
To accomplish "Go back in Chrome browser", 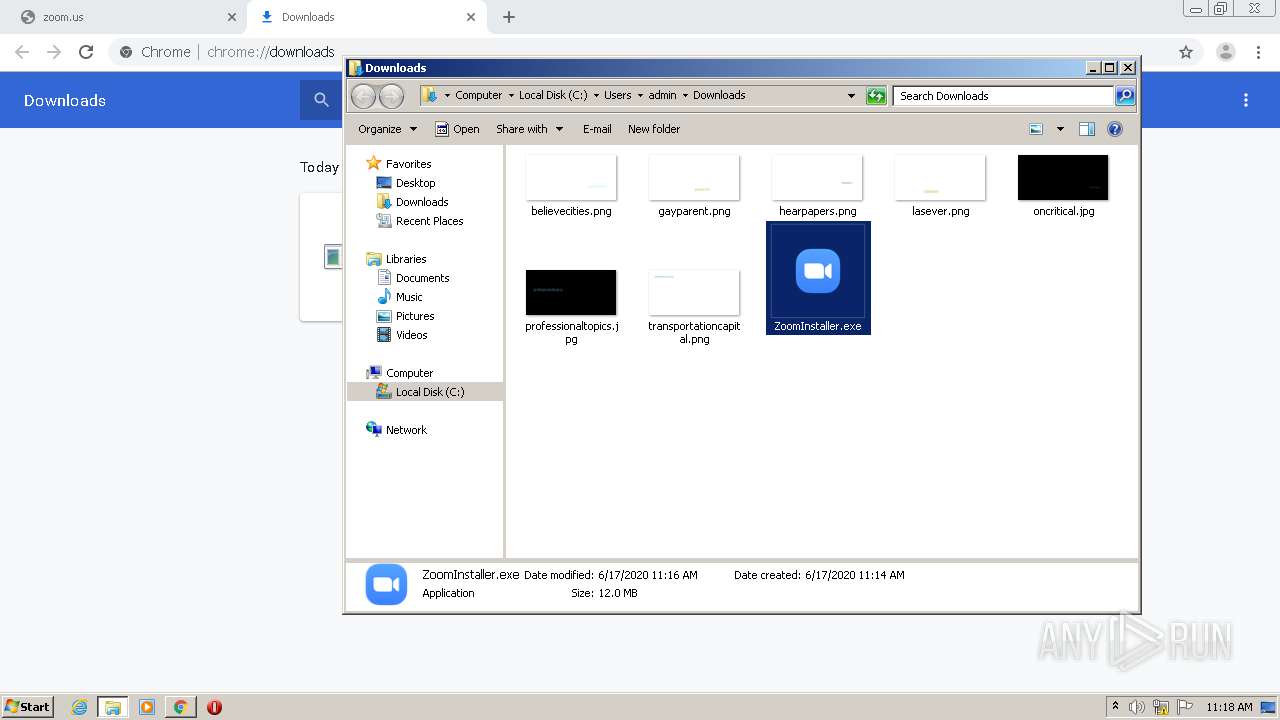I will point(22,52).
